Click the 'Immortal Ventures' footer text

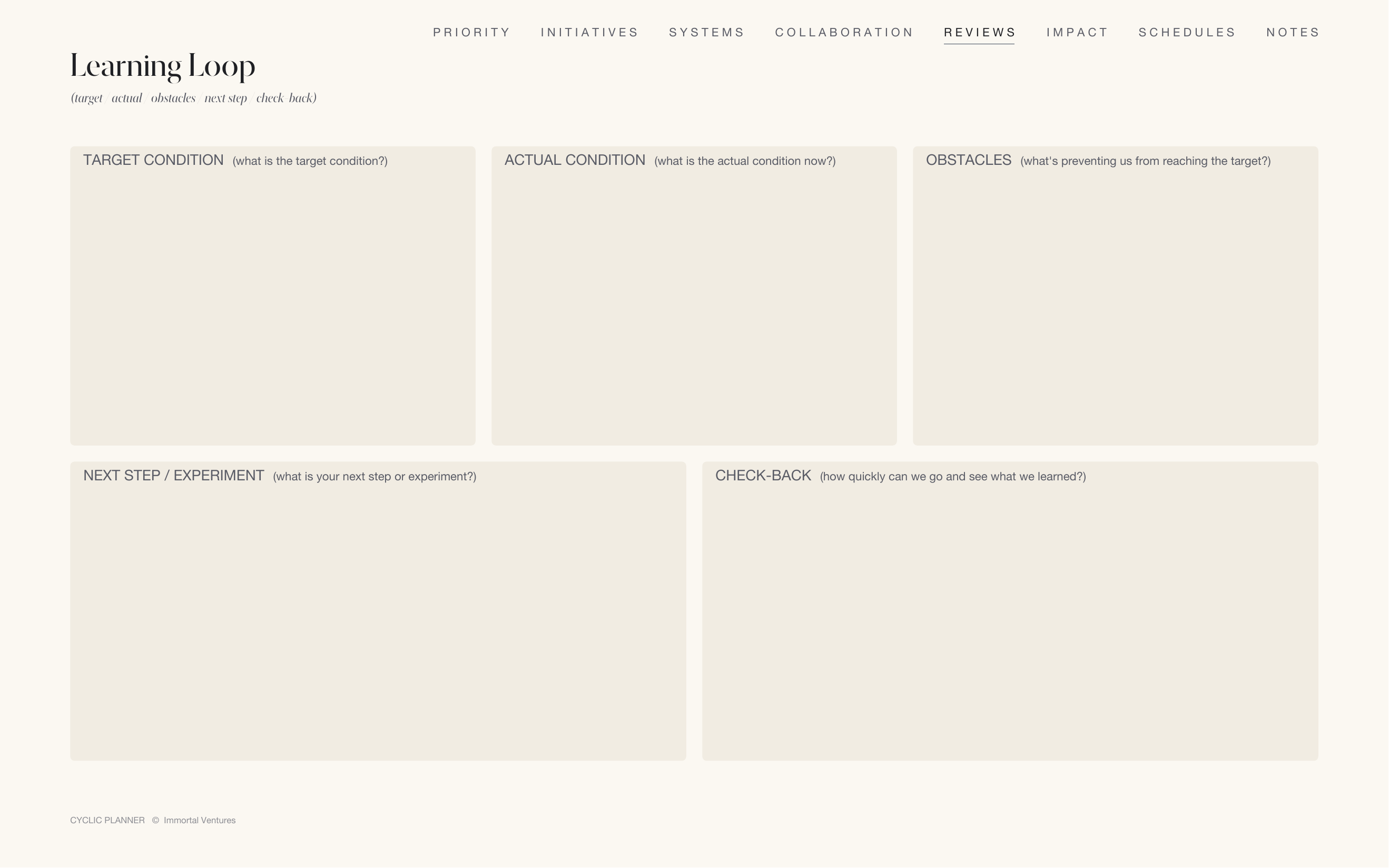pyautogui.click(x=199, y=821)
